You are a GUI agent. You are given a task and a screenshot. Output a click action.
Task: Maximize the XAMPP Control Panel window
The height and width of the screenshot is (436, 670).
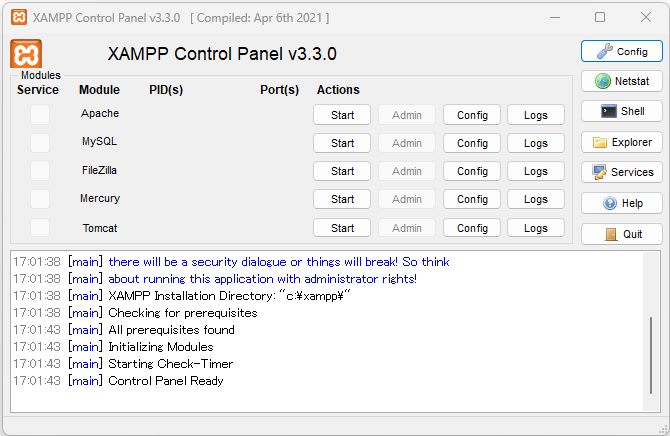point(600,17)
